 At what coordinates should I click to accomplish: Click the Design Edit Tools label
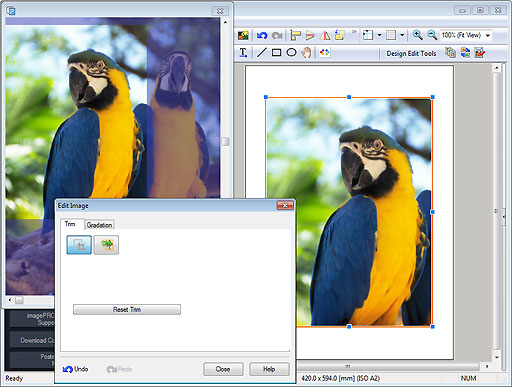pyautogui.click(x=411, y=53)
